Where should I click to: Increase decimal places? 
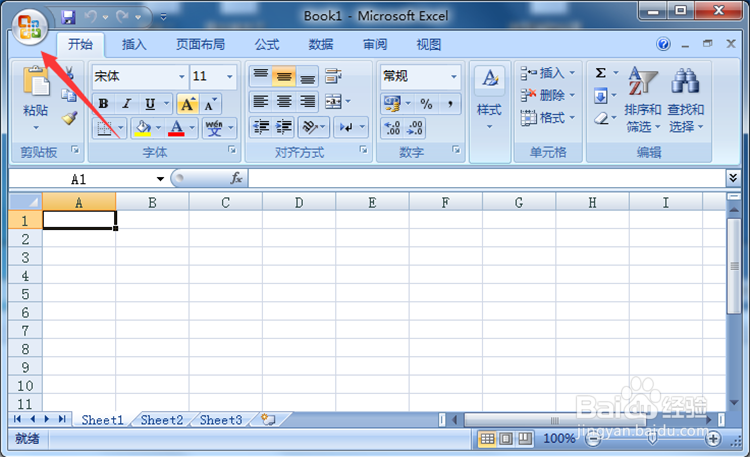point(392,128)
